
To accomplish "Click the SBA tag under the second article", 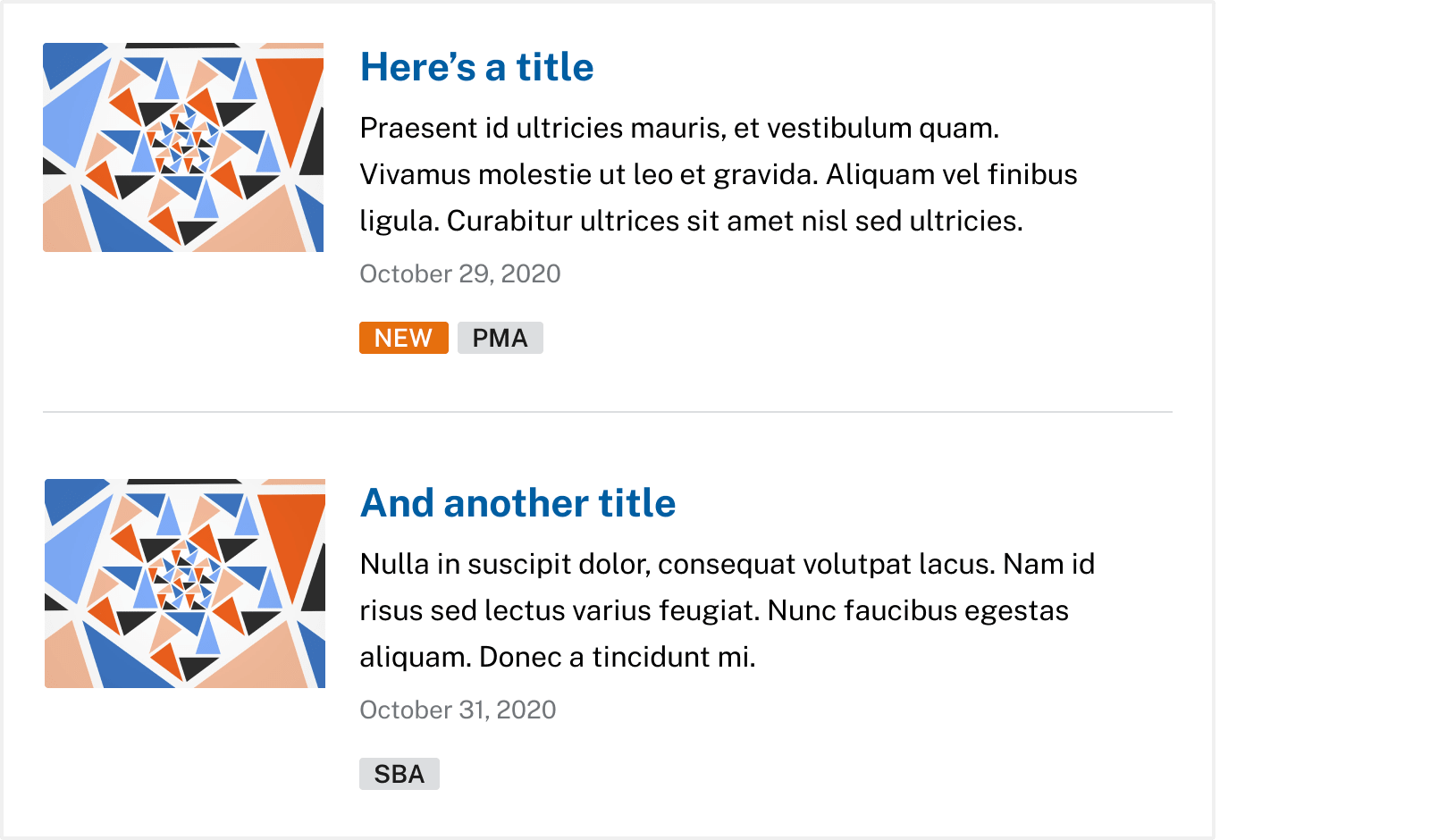I will [x=400, y=774].
